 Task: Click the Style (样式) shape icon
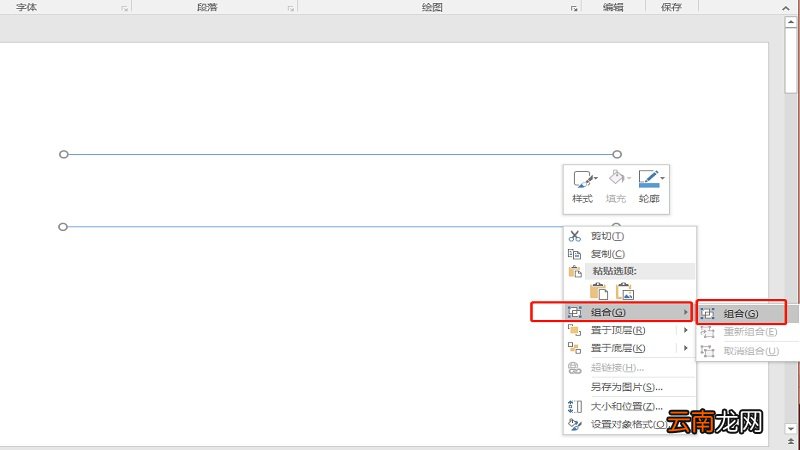pyautogui.click(x=581, y=180)
